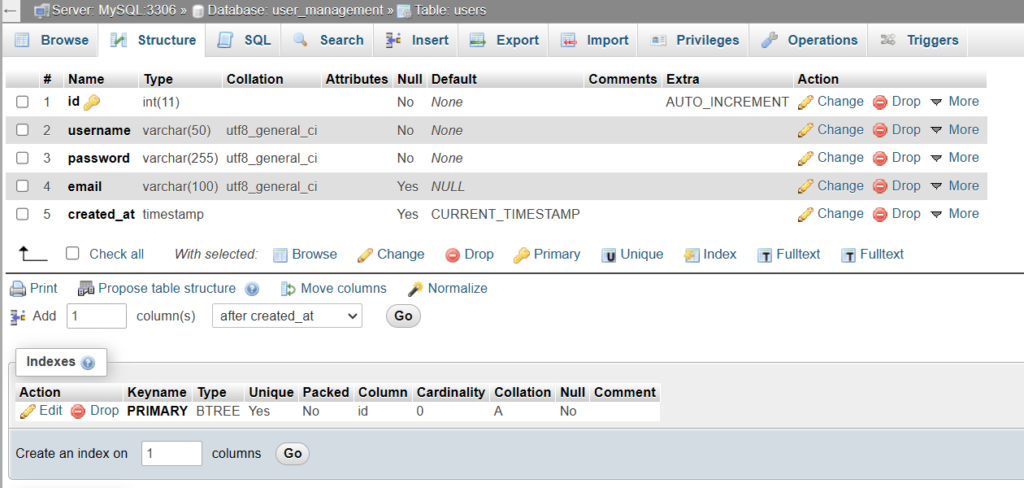1024x488 pixels.
Task: Click the Propose table structure icon
Action: coord(86,289)
